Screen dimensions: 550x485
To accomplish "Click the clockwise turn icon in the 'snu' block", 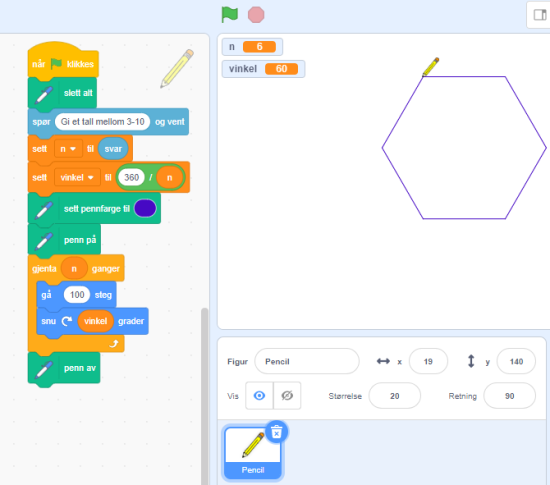I will click(67, 321).
